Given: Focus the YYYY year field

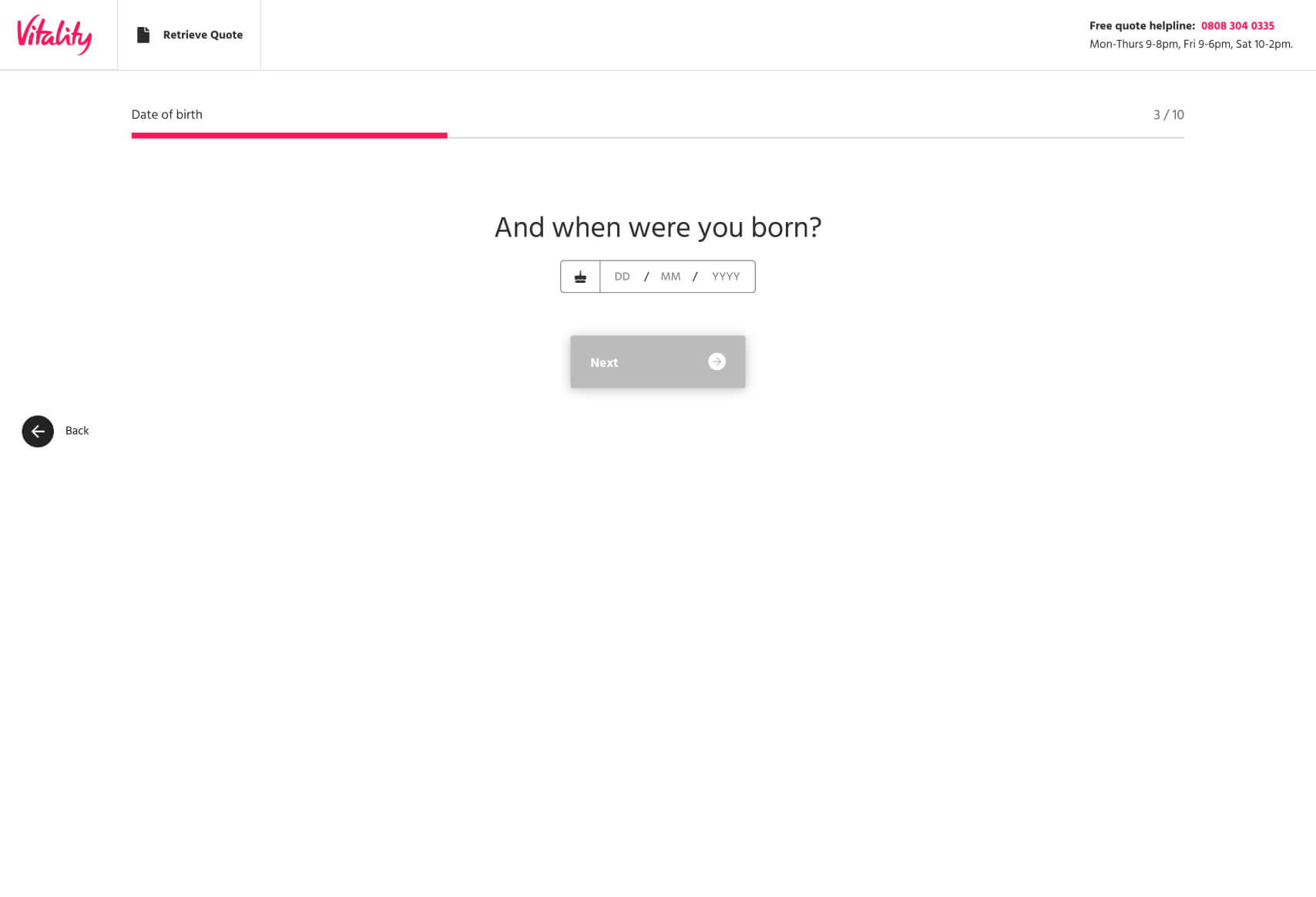Looking at the screenshot, I should pos(726,277).
